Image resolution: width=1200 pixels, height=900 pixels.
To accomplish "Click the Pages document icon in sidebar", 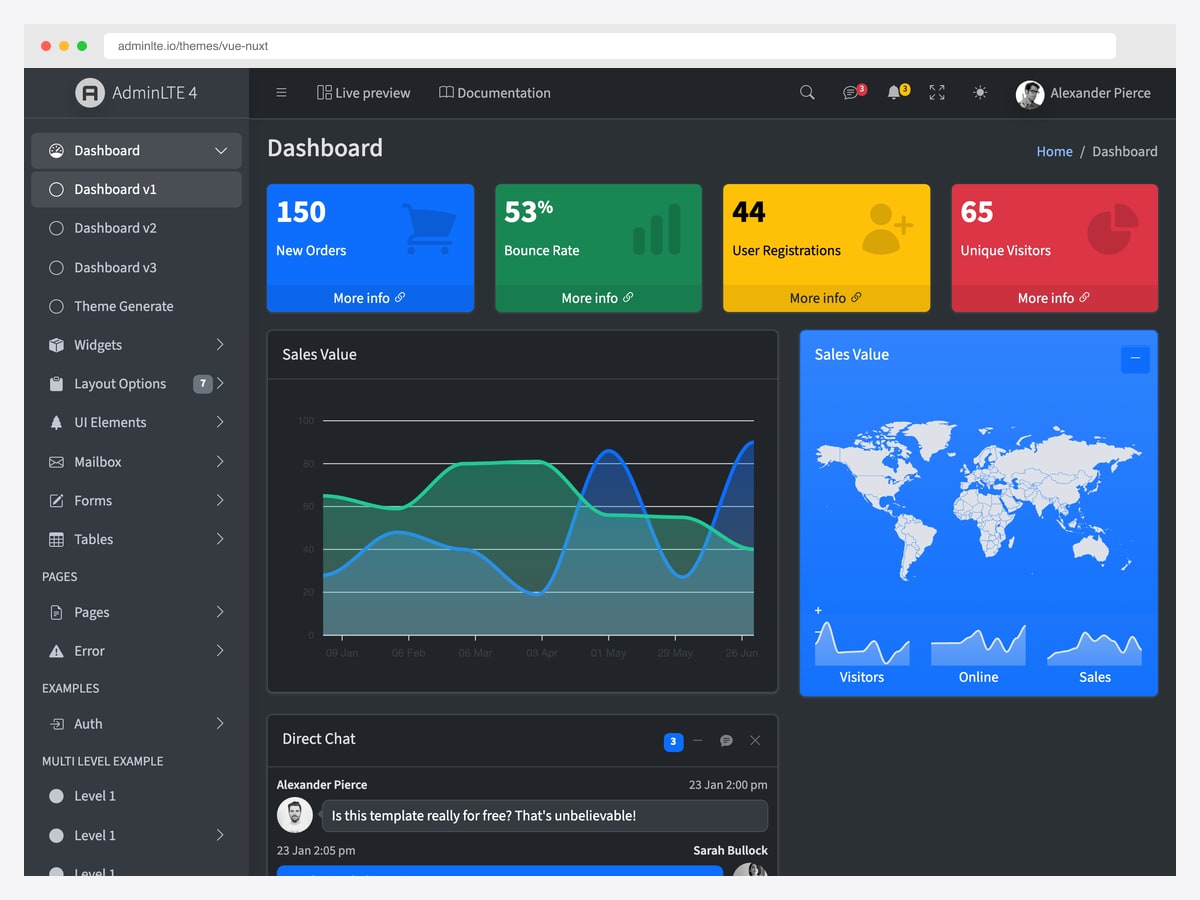I will 56,612.
